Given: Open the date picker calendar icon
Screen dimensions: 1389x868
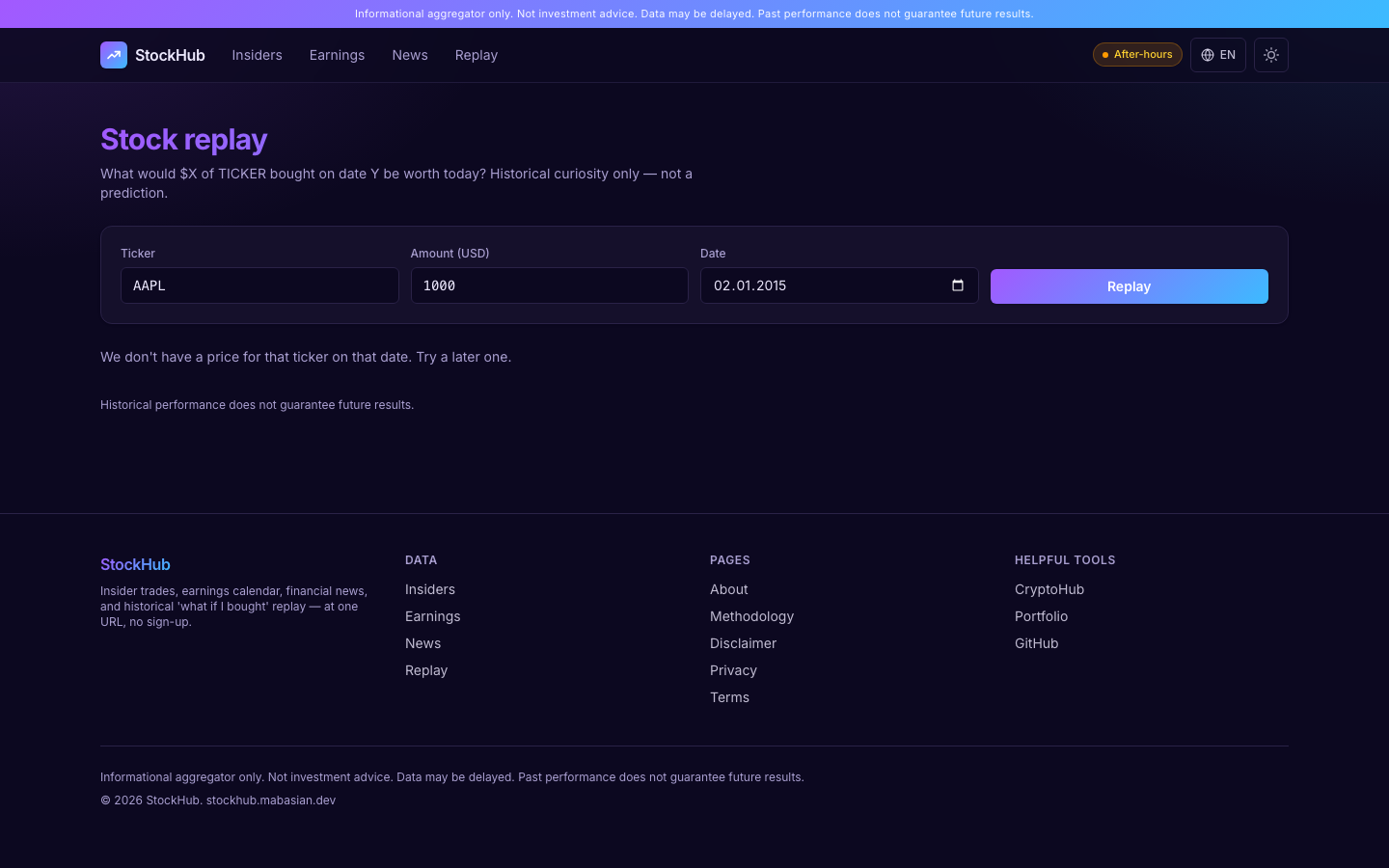Looking at the screenshot, I should pyautogui.click(x=958, y=285).
